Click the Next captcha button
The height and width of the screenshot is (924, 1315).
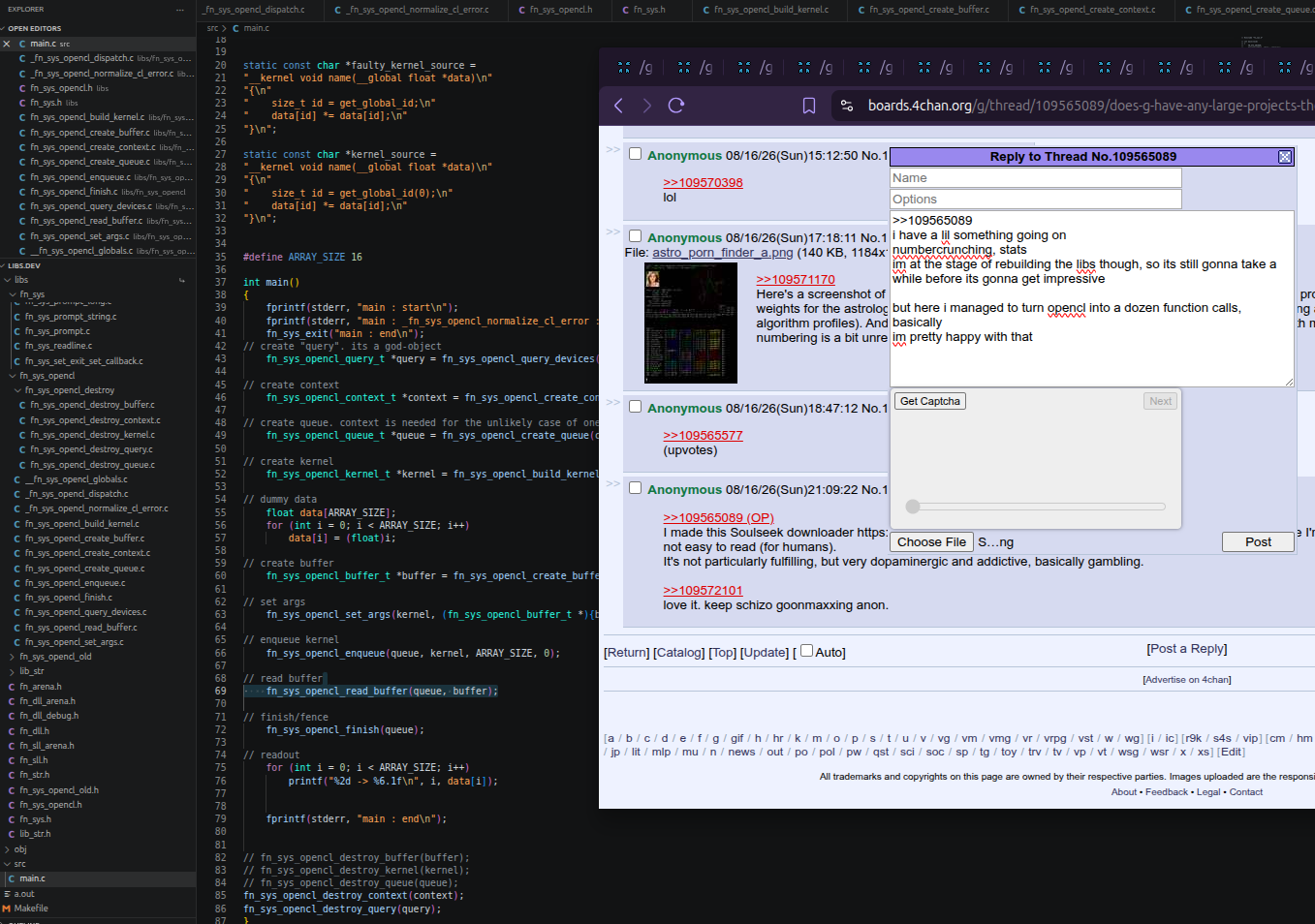click(x=1160, y=401)
